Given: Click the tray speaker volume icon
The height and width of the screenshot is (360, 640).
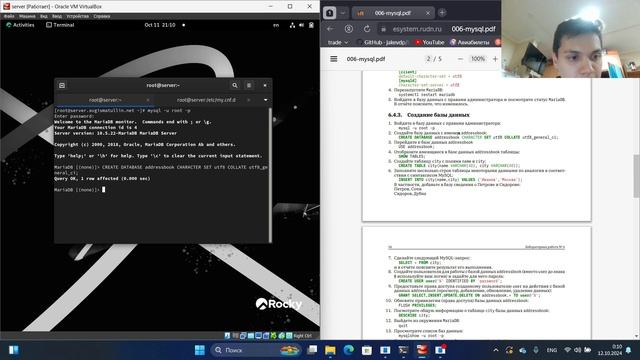Looking at the screenshot, I should tap(577, 350).
